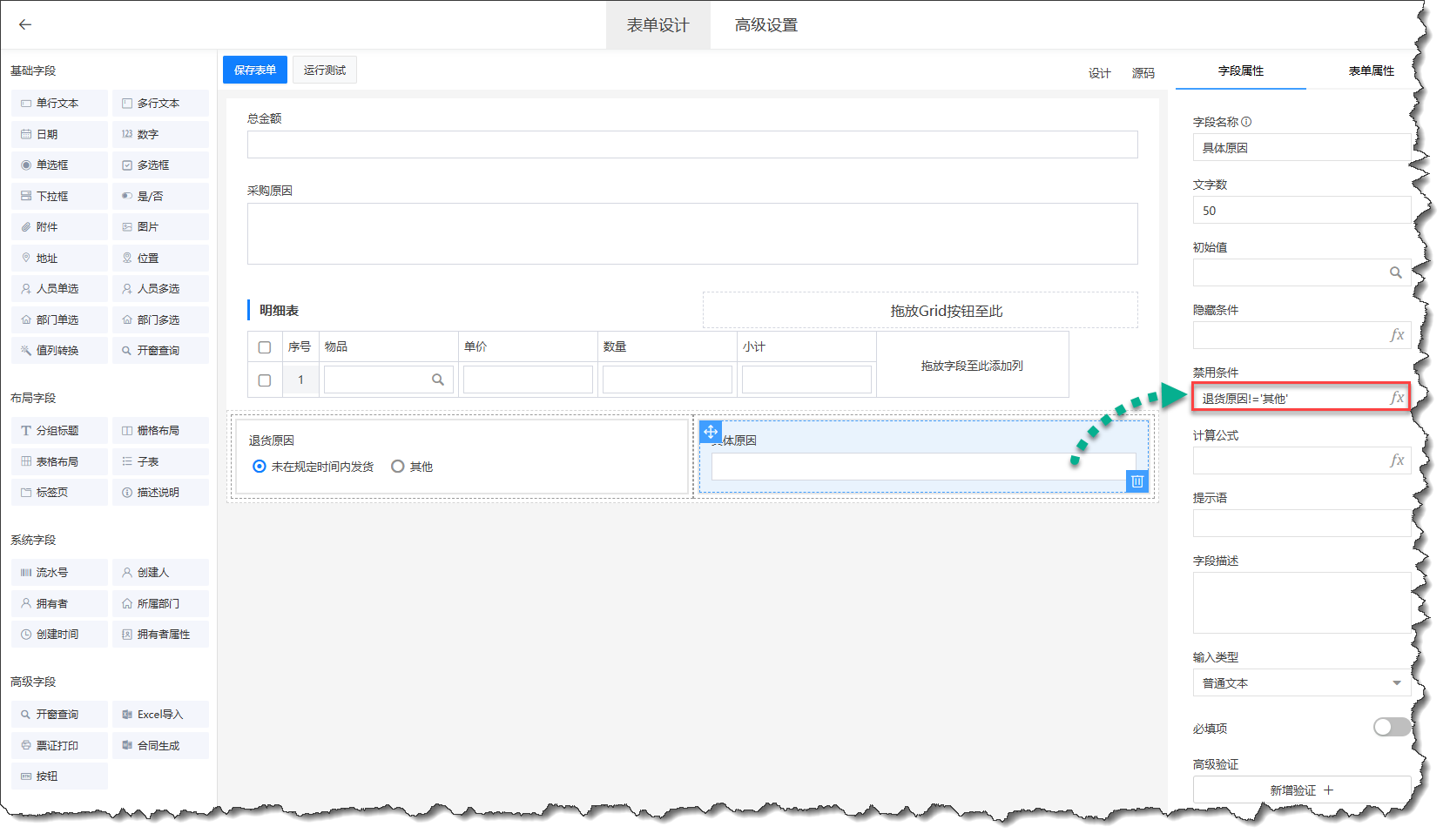This screenshot has height=840, width=1450.
Task: Click the move handle icon on 具体原因 field
Action: (711, 432)
